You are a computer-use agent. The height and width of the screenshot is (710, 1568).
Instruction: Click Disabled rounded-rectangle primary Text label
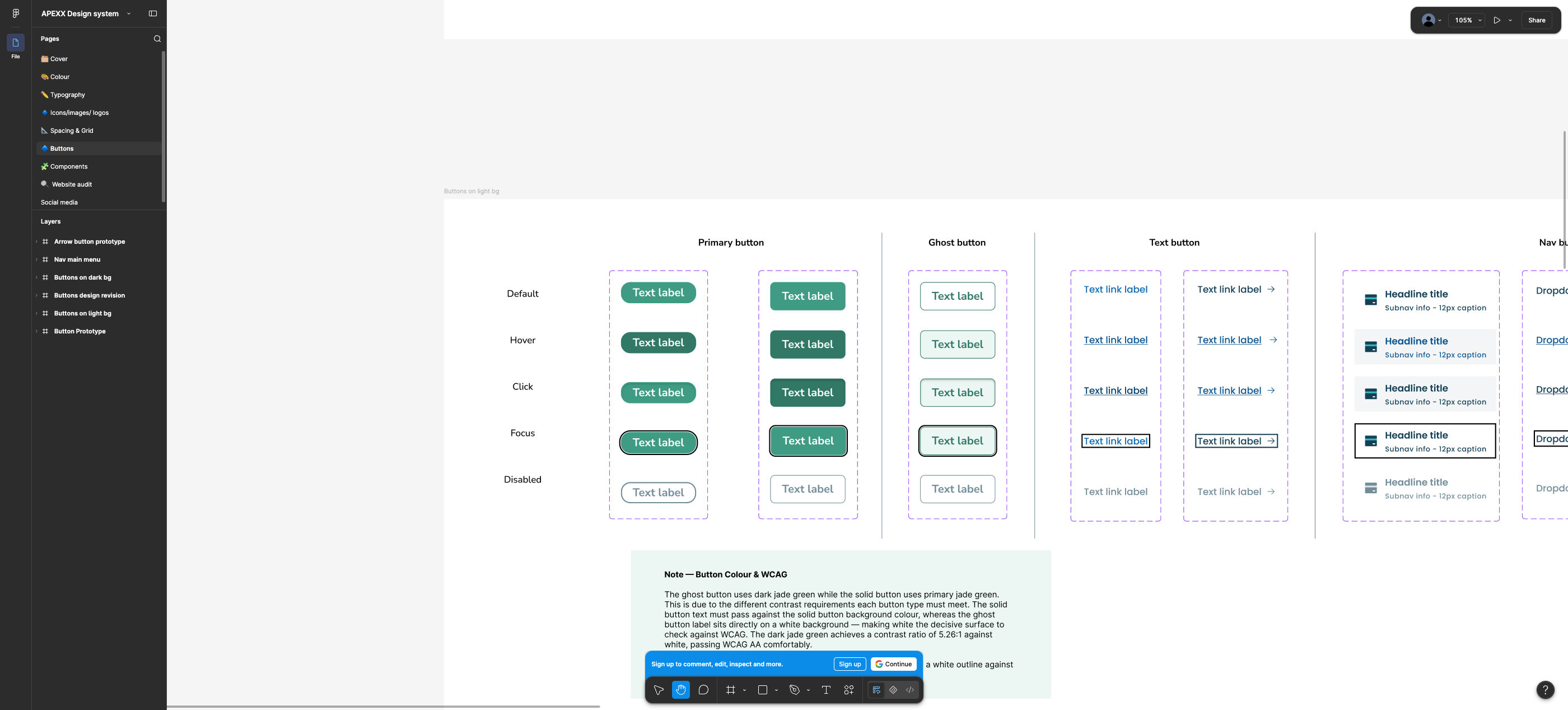coord(807,489)
